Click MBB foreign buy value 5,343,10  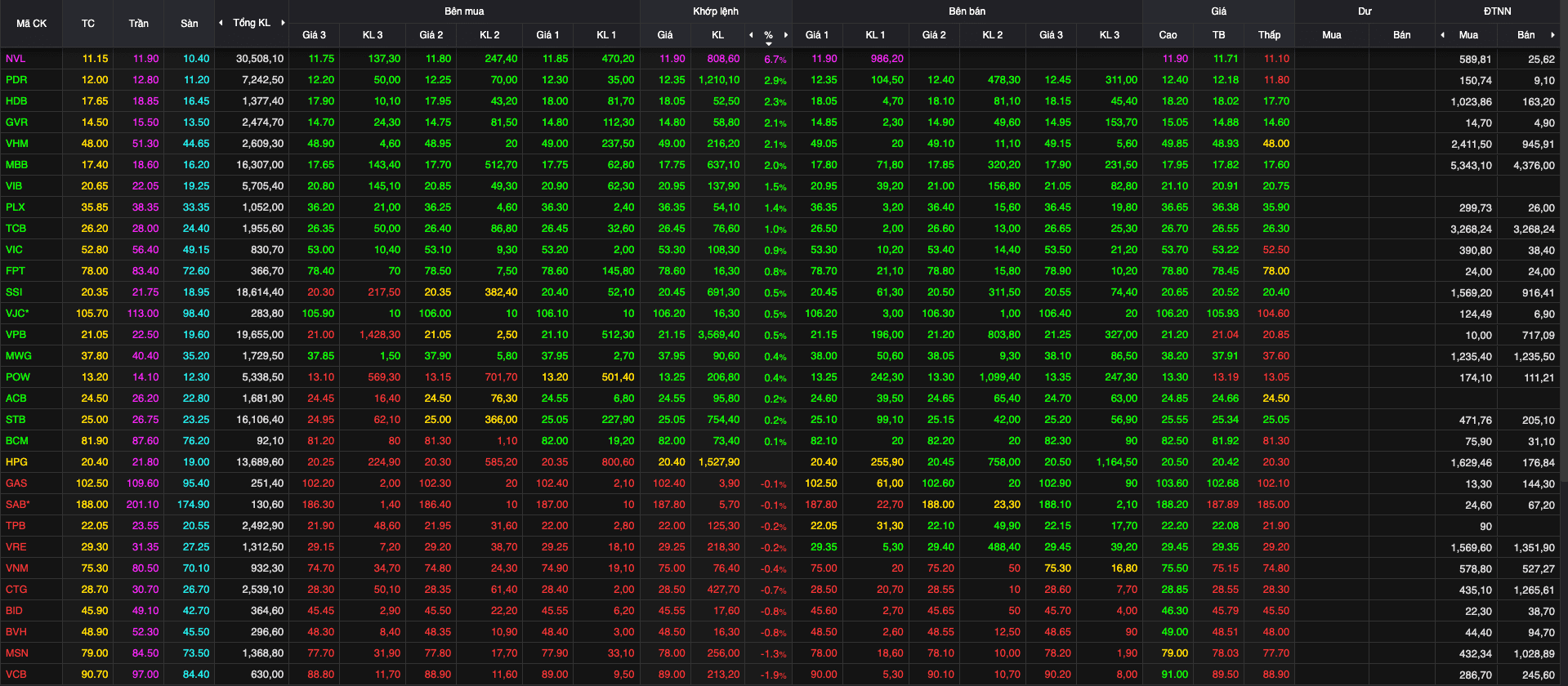(x=1471, y=165)
